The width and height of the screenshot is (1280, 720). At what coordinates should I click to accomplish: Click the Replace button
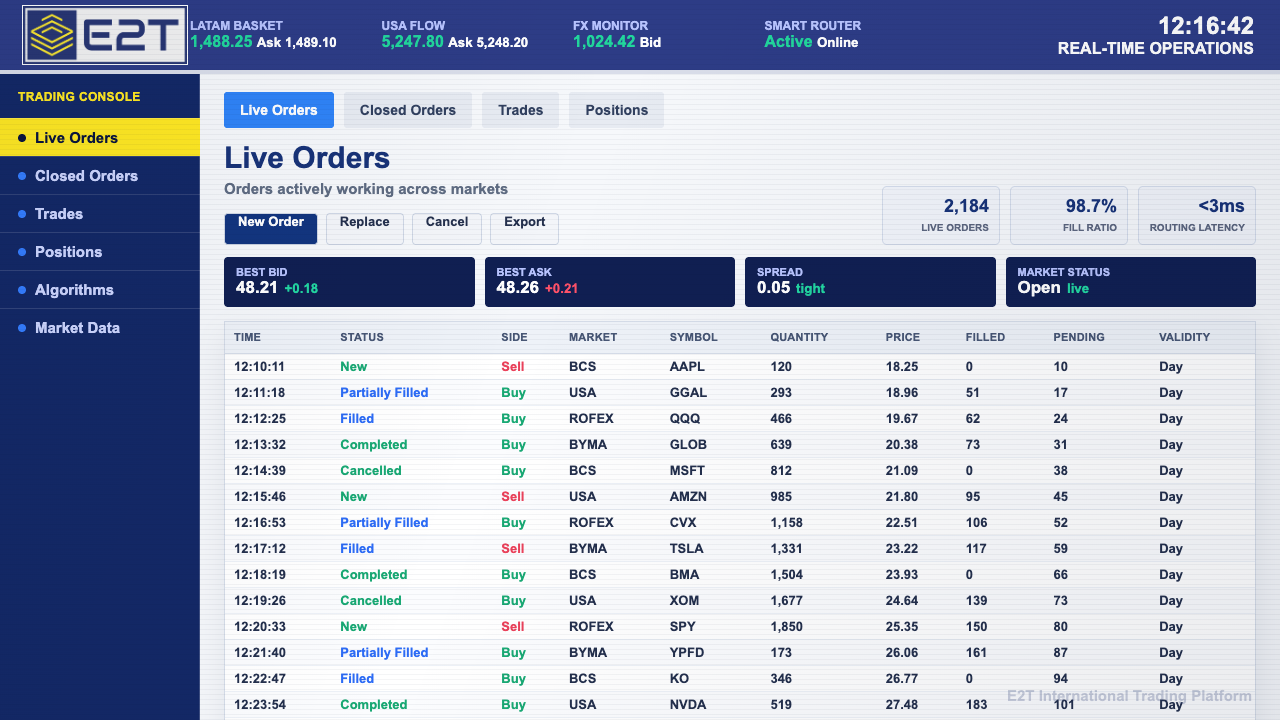pyautogui.click(x=365, y=228)
